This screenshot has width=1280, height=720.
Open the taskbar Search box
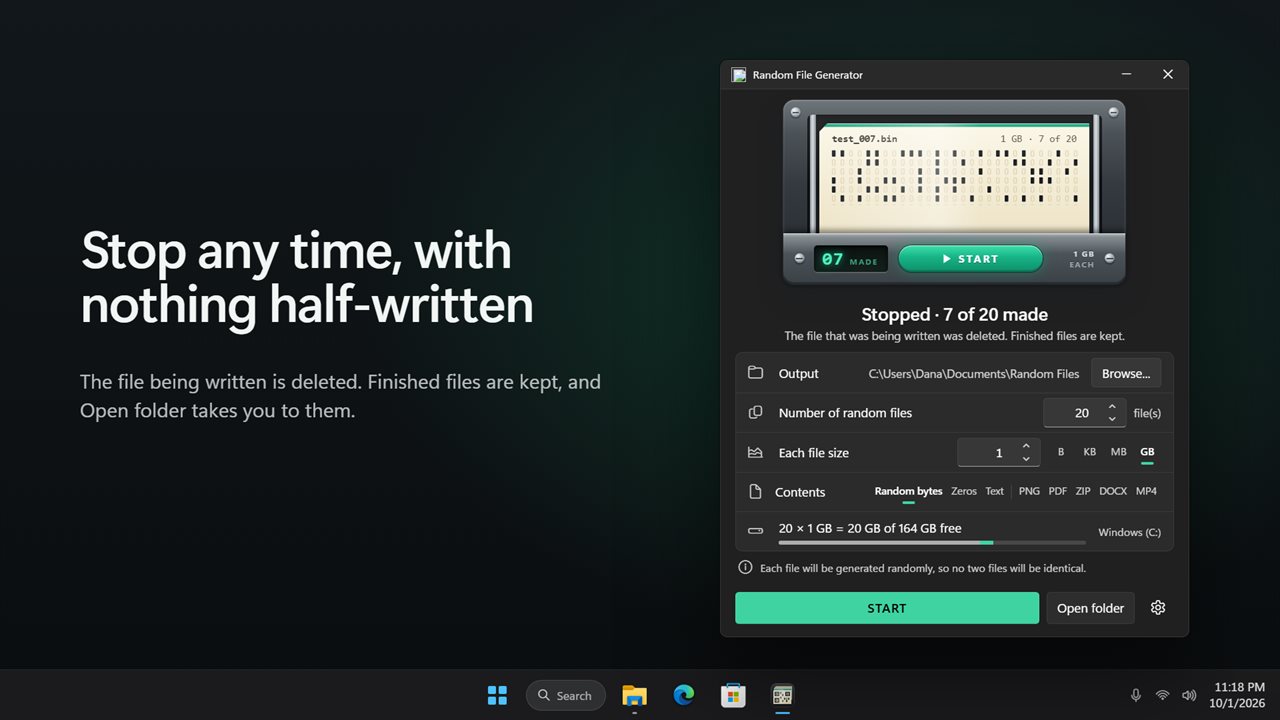click(x=566, y=695)
